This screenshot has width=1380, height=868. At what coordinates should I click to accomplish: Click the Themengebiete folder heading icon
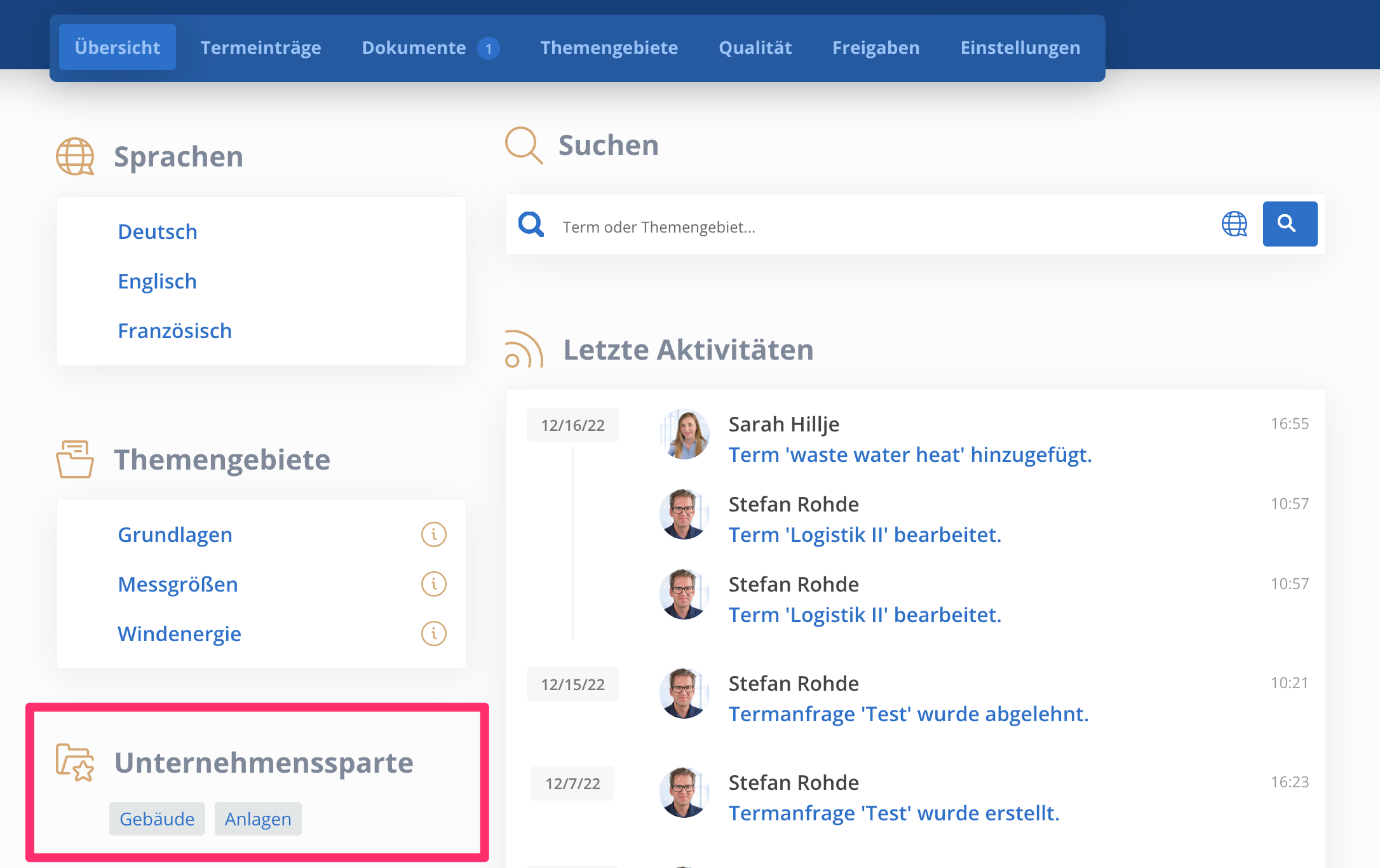(x=75, y=459)
